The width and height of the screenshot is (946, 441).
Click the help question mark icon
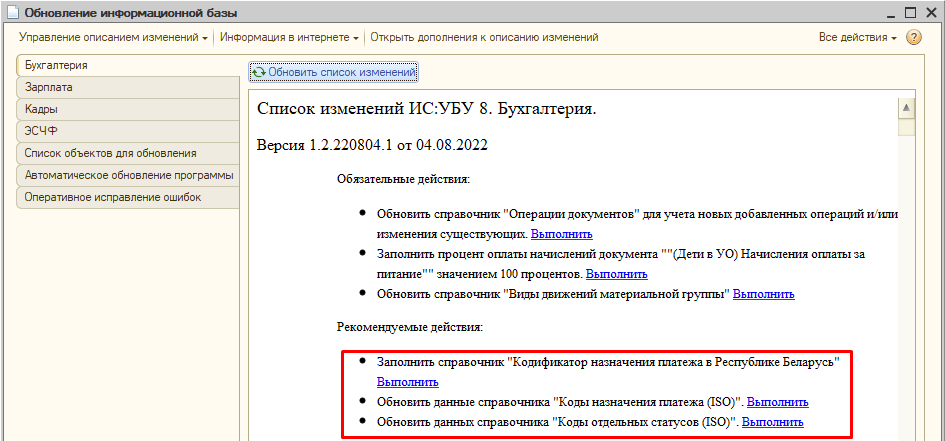(913, 37)
